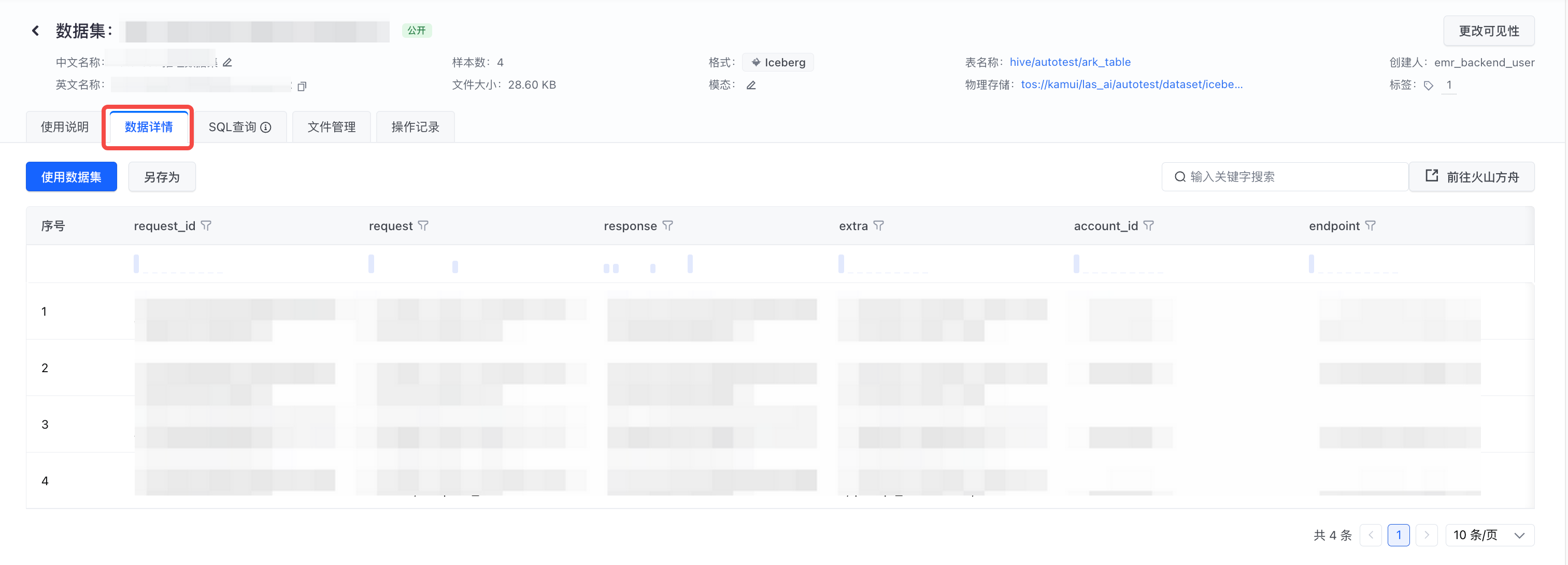This screenshot has height=565, width=1568.
Task: Click the 使用数据集 button
Action: pyautogui.click(x=71, y=177)
